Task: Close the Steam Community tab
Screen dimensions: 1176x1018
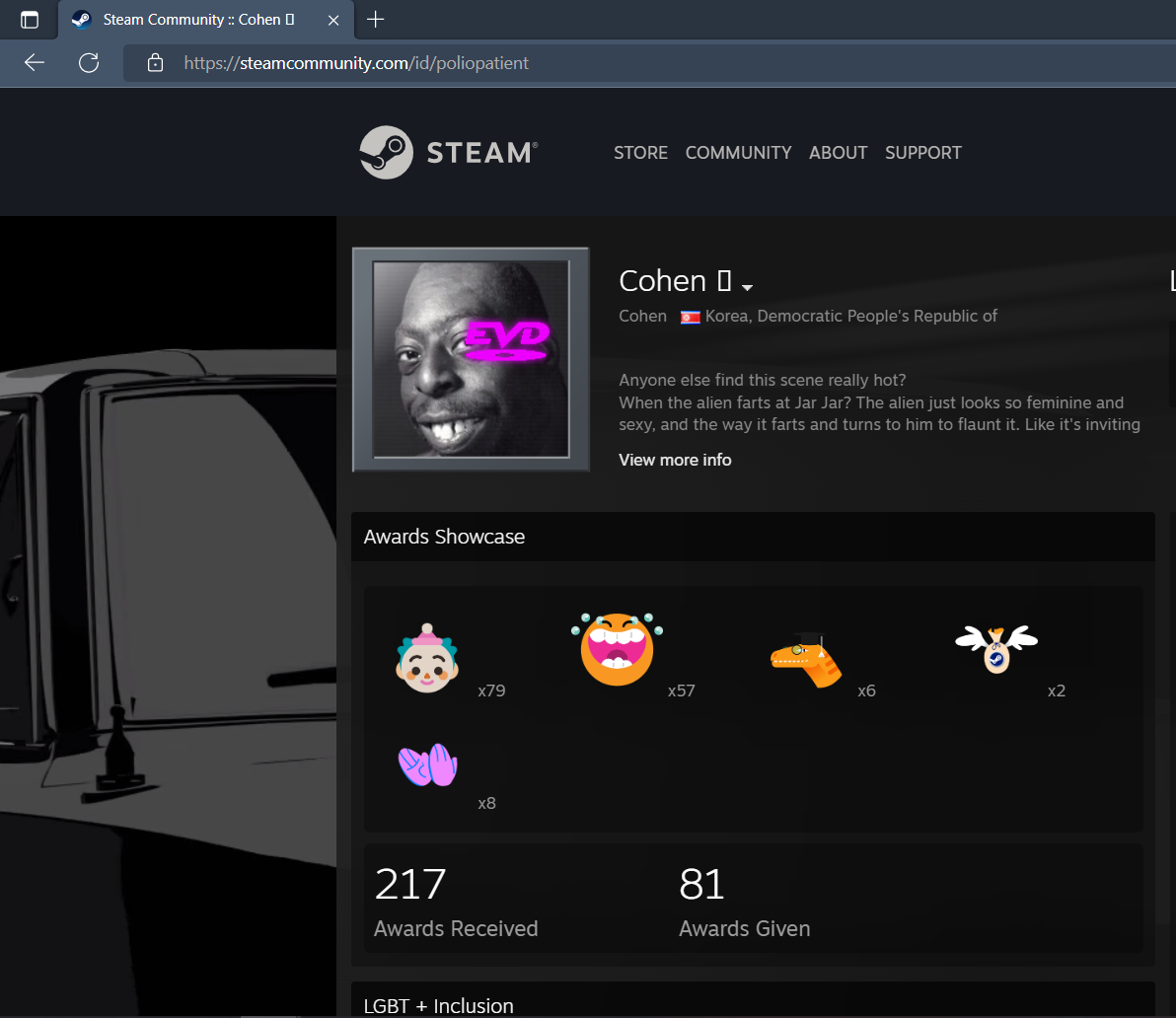Action: point(333,21)
